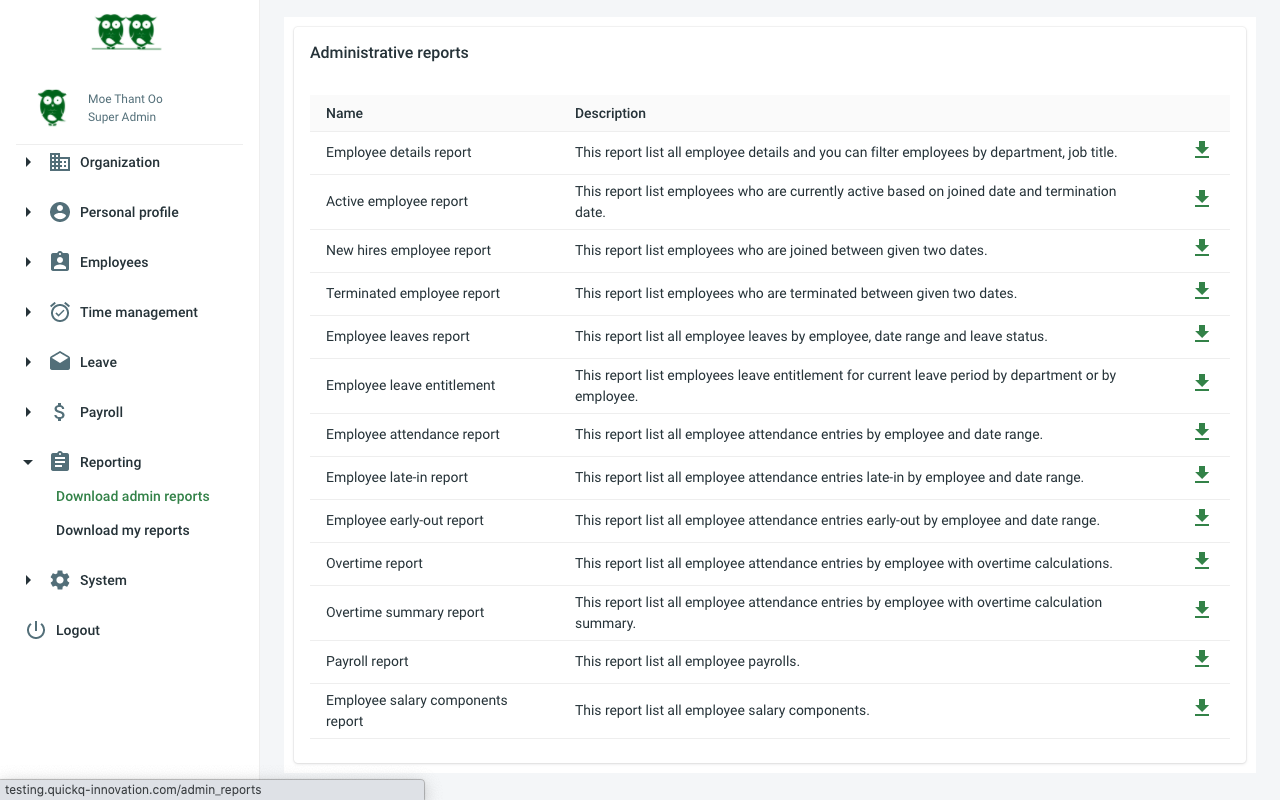Go to Download my reports
Viewport: 1280px width, 800px height.
[x=123, y=530]
